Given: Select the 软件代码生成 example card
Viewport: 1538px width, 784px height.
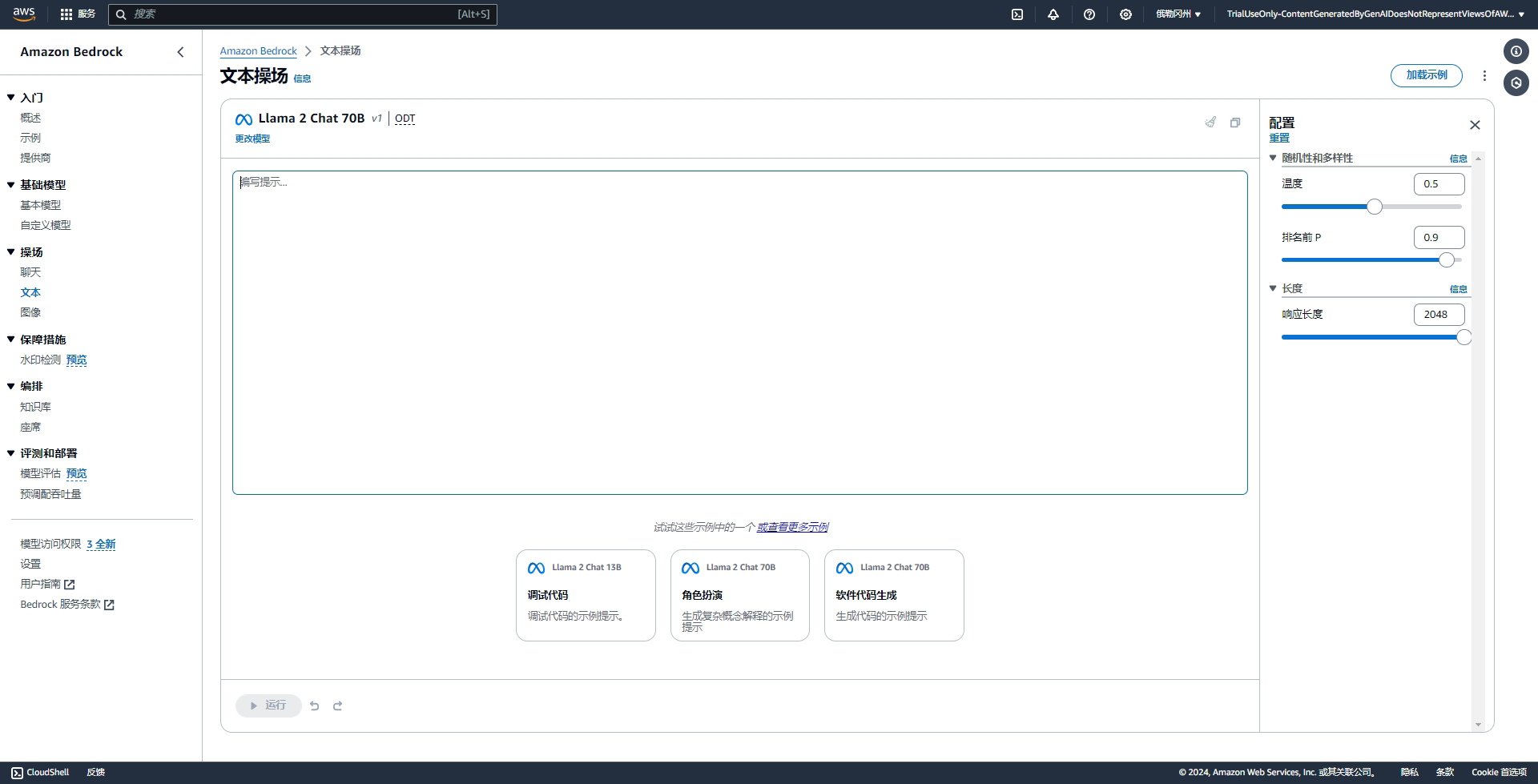Looking at the screenshot, I should pyautogui.click(x=894, y=595).
